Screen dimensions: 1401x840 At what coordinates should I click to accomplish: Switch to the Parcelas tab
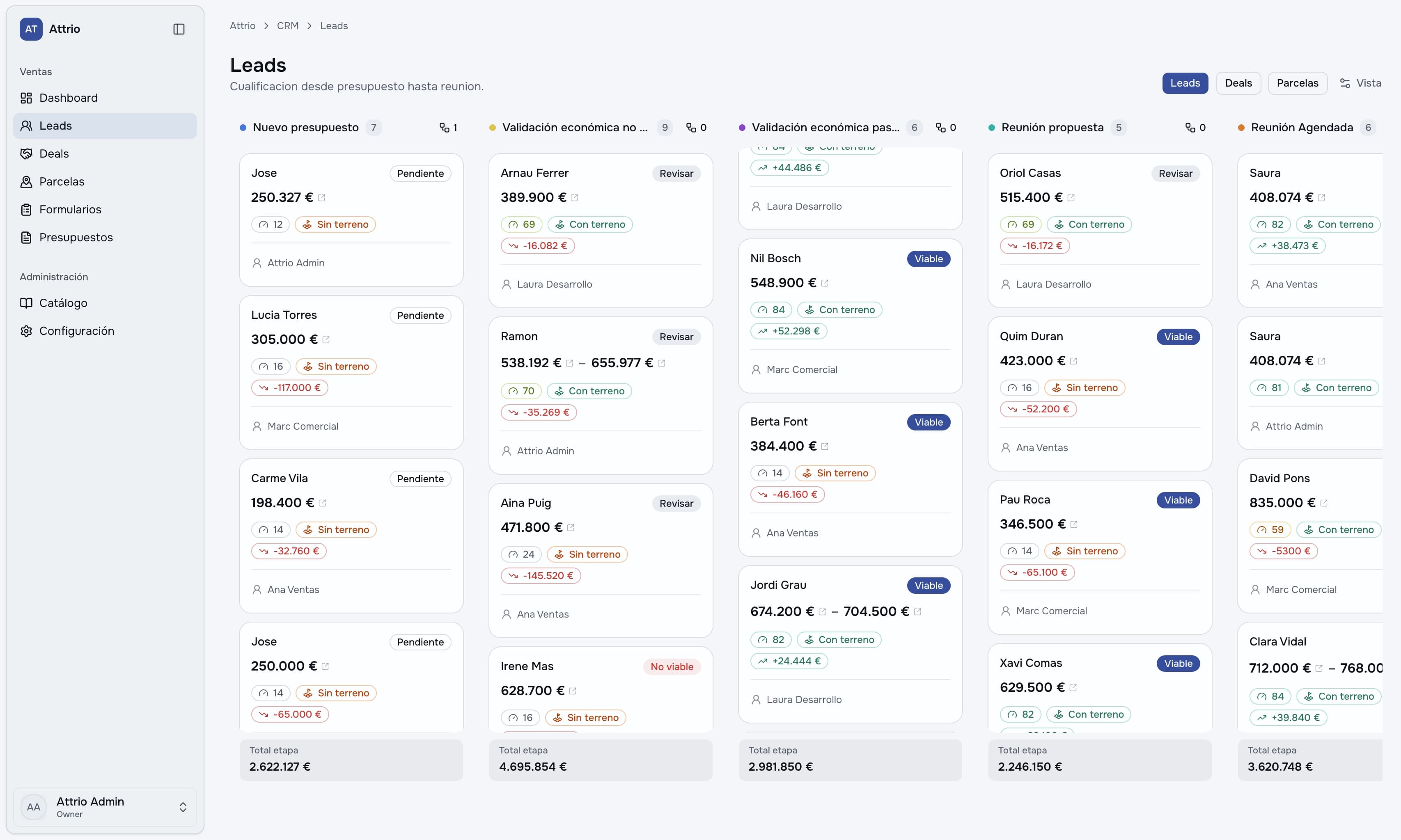[x=1298, y=83]
